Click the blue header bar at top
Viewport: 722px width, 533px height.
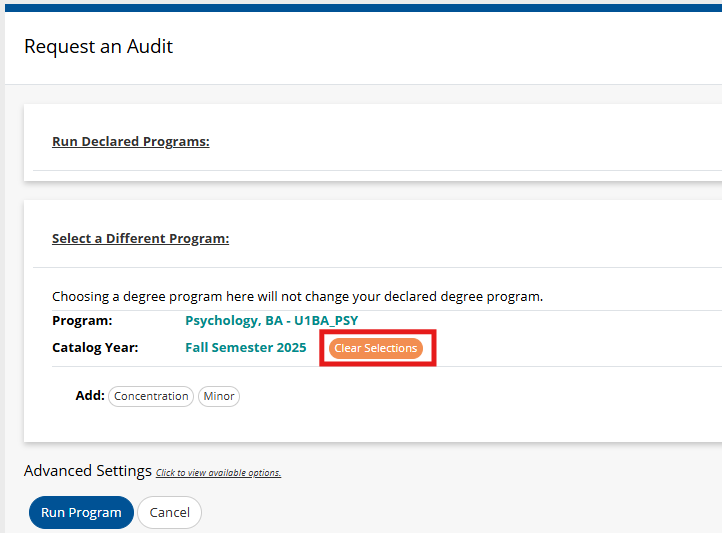[363, 8]
